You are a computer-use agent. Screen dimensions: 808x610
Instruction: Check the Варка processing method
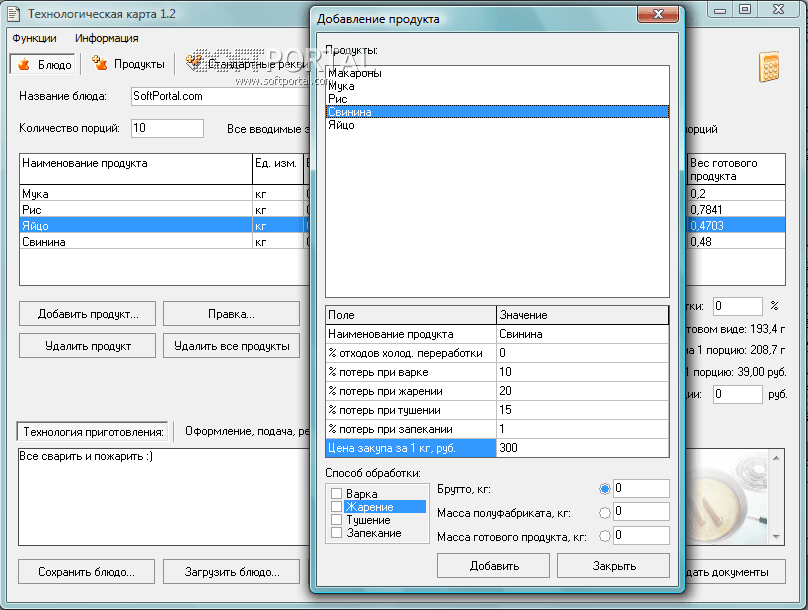336,494
